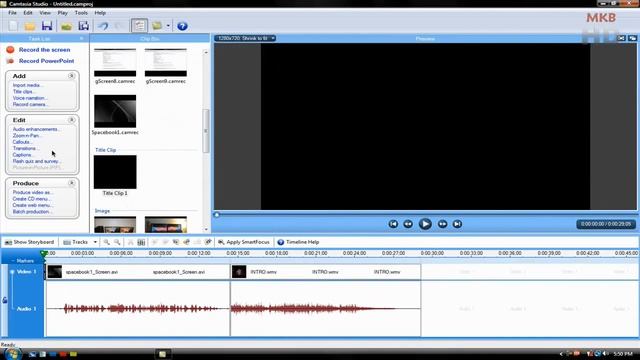This screenshot has width=640, height=360.
Task: Open project folder icon in toolbar
Action: point(30,26)
